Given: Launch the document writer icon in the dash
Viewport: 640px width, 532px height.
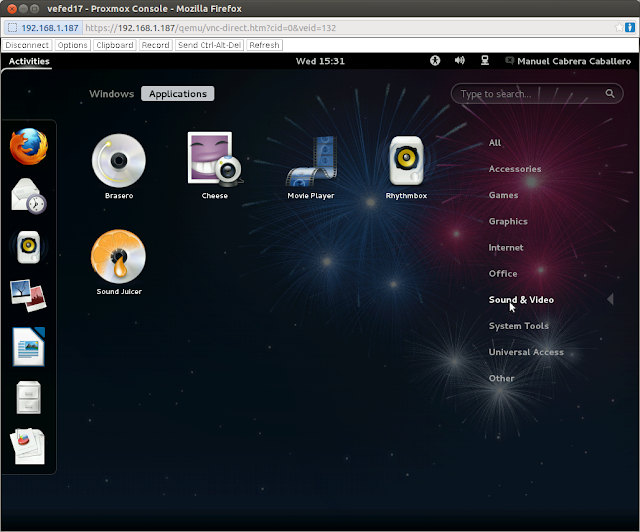Looking at the screenshot, I should 29,346.
